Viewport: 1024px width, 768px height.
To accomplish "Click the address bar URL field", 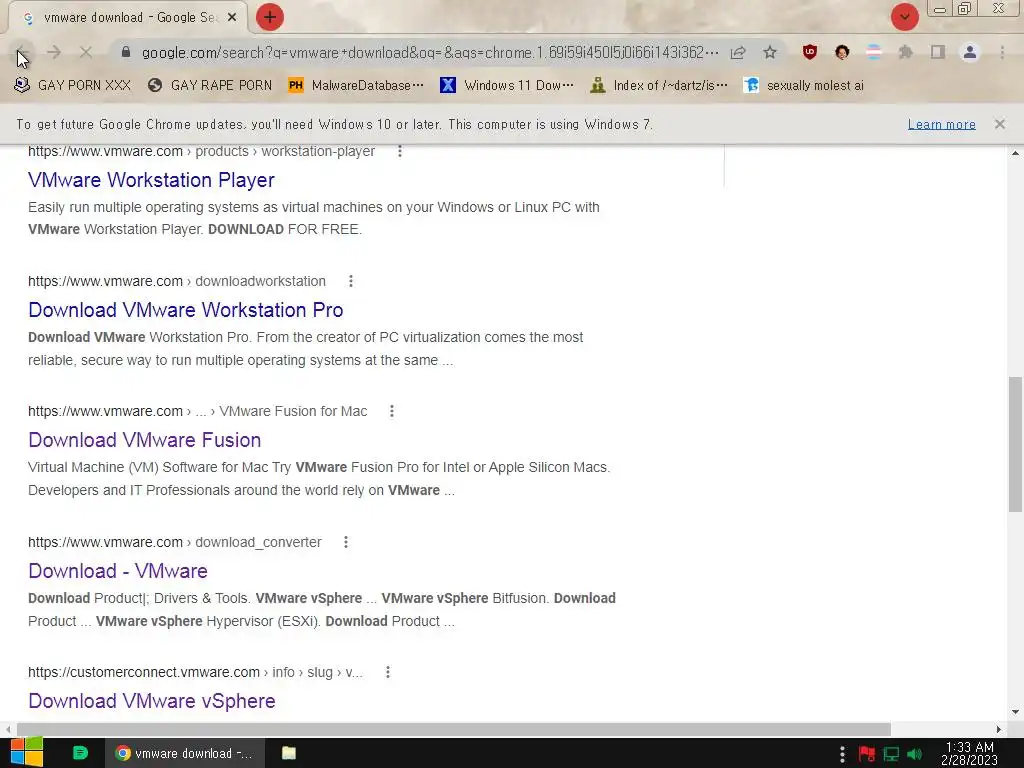I will pos(430,52).
